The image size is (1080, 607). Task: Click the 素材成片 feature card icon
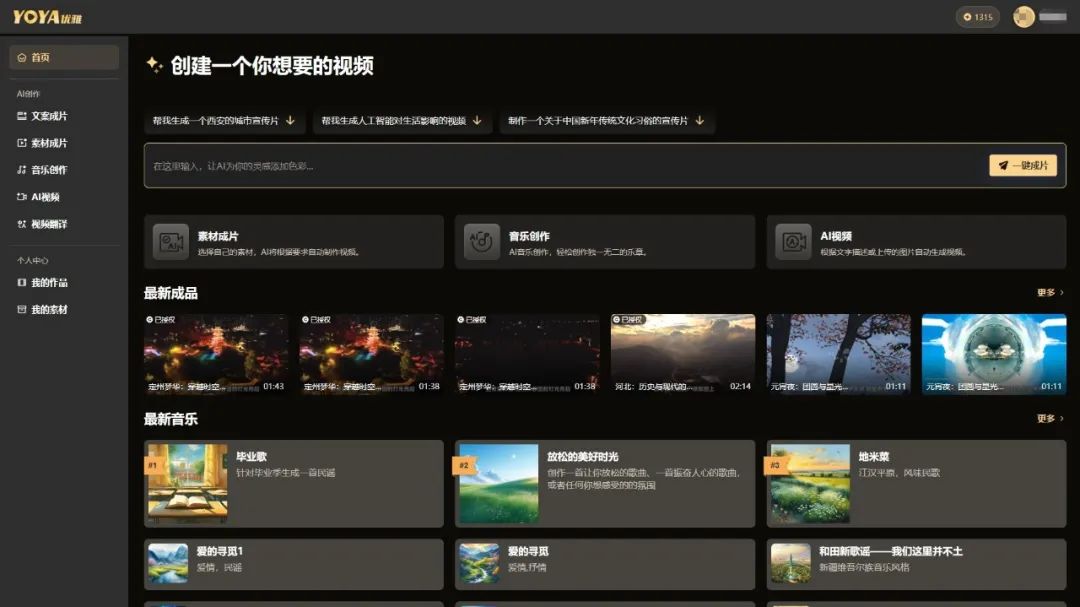coord(171,242)
